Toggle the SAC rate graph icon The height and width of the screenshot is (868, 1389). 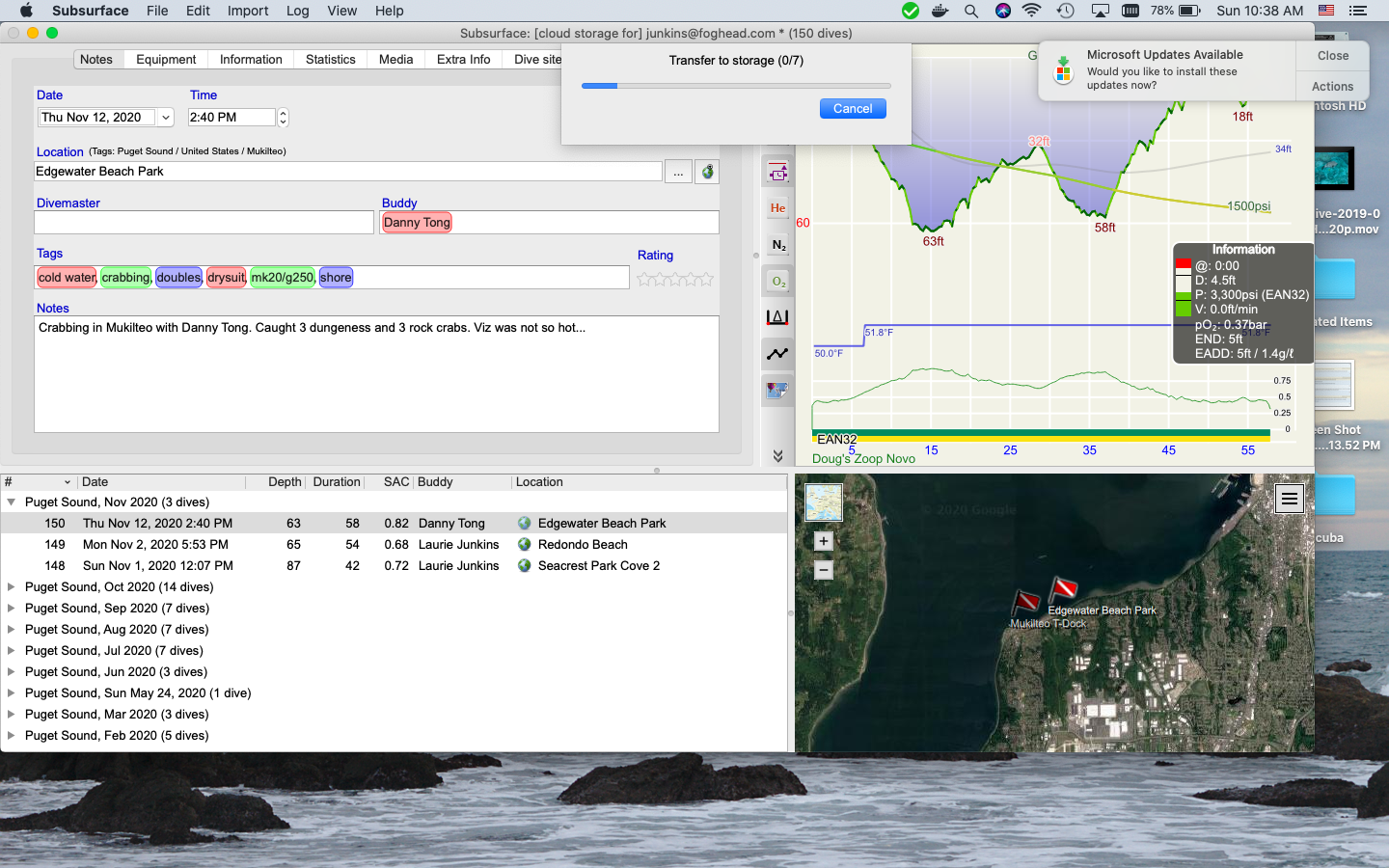(777, 354)
